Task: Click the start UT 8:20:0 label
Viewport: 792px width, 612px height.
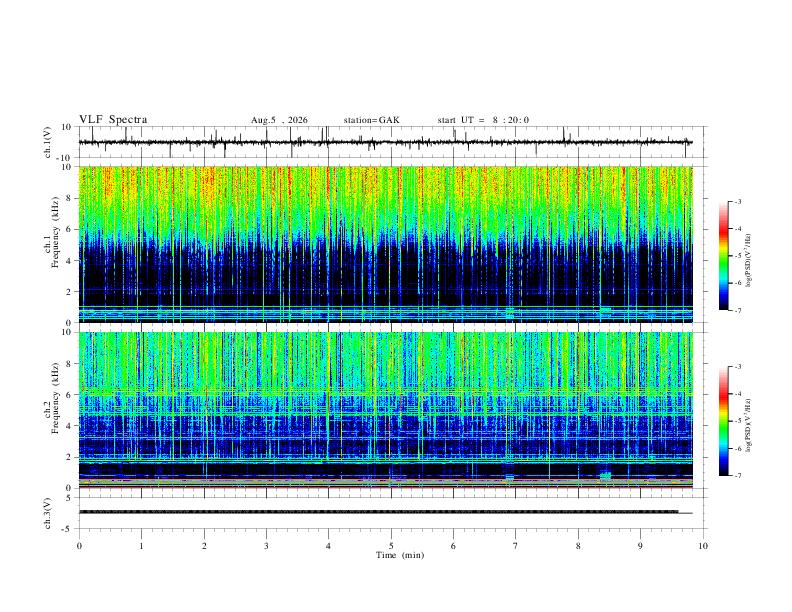Action: (483, 120)
